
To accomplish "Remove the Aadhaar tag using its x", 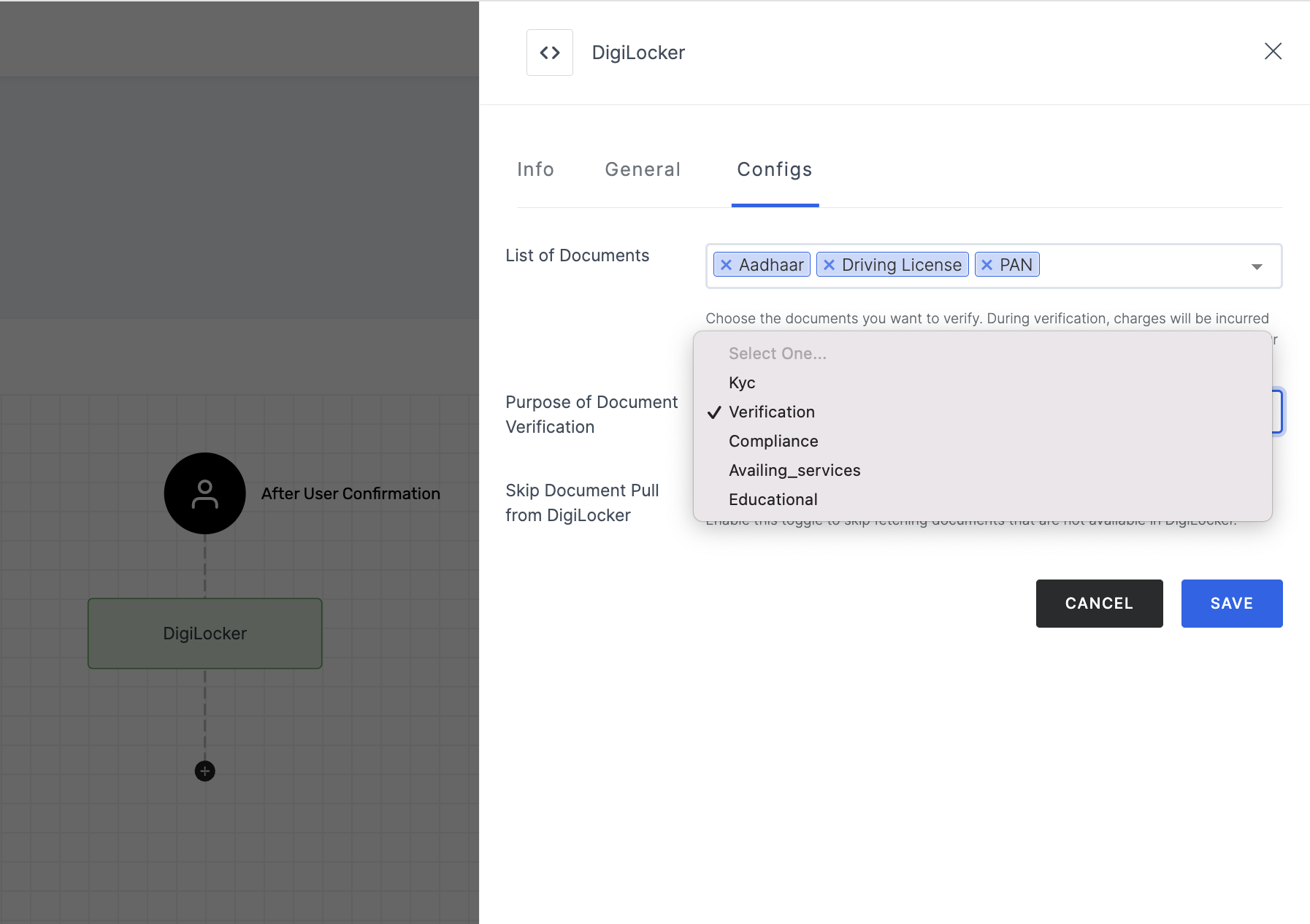I will (x=726, y=265).
